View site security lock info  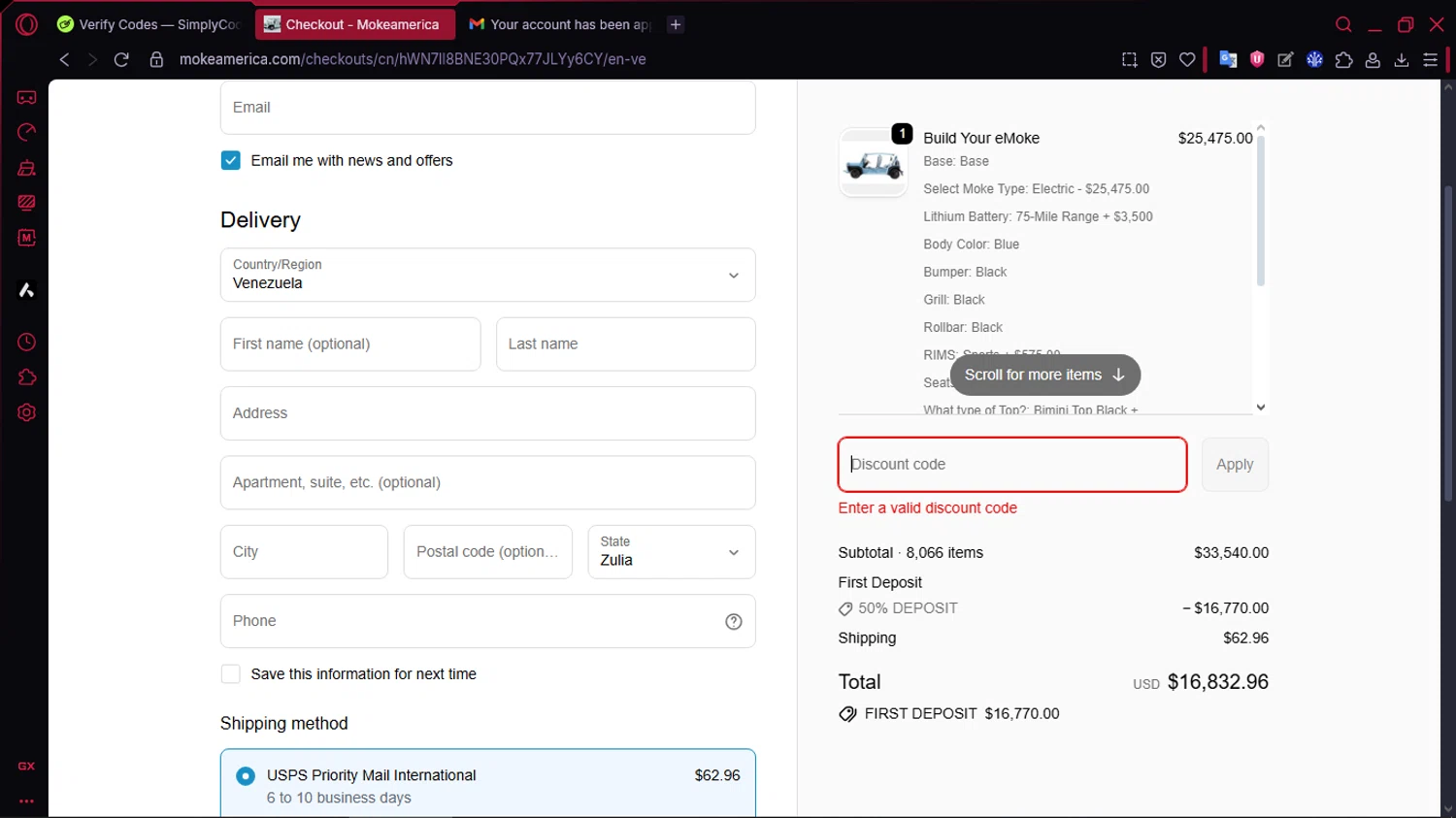tap(156, 59)
